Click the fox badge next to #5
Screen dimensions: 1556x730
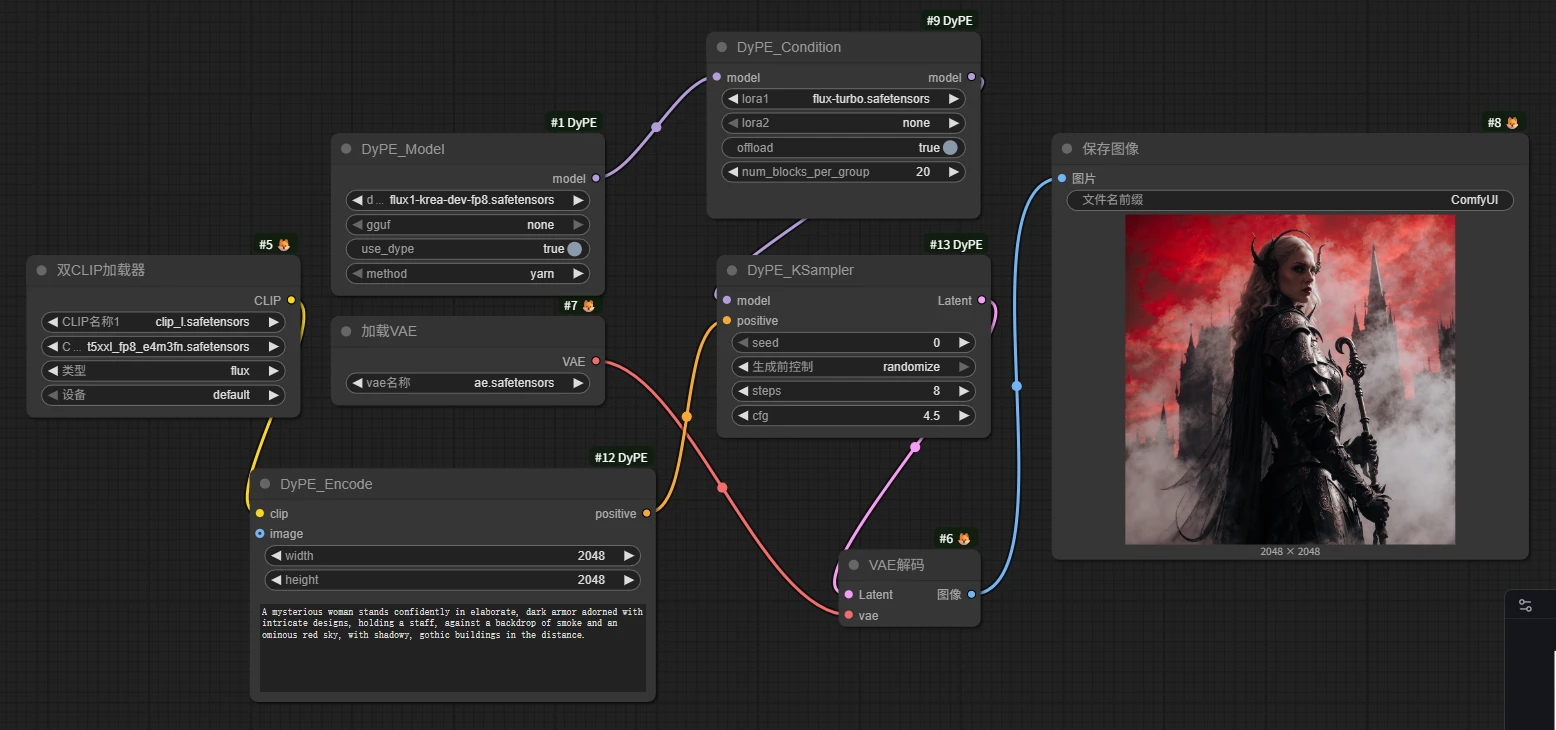(283, 245)
